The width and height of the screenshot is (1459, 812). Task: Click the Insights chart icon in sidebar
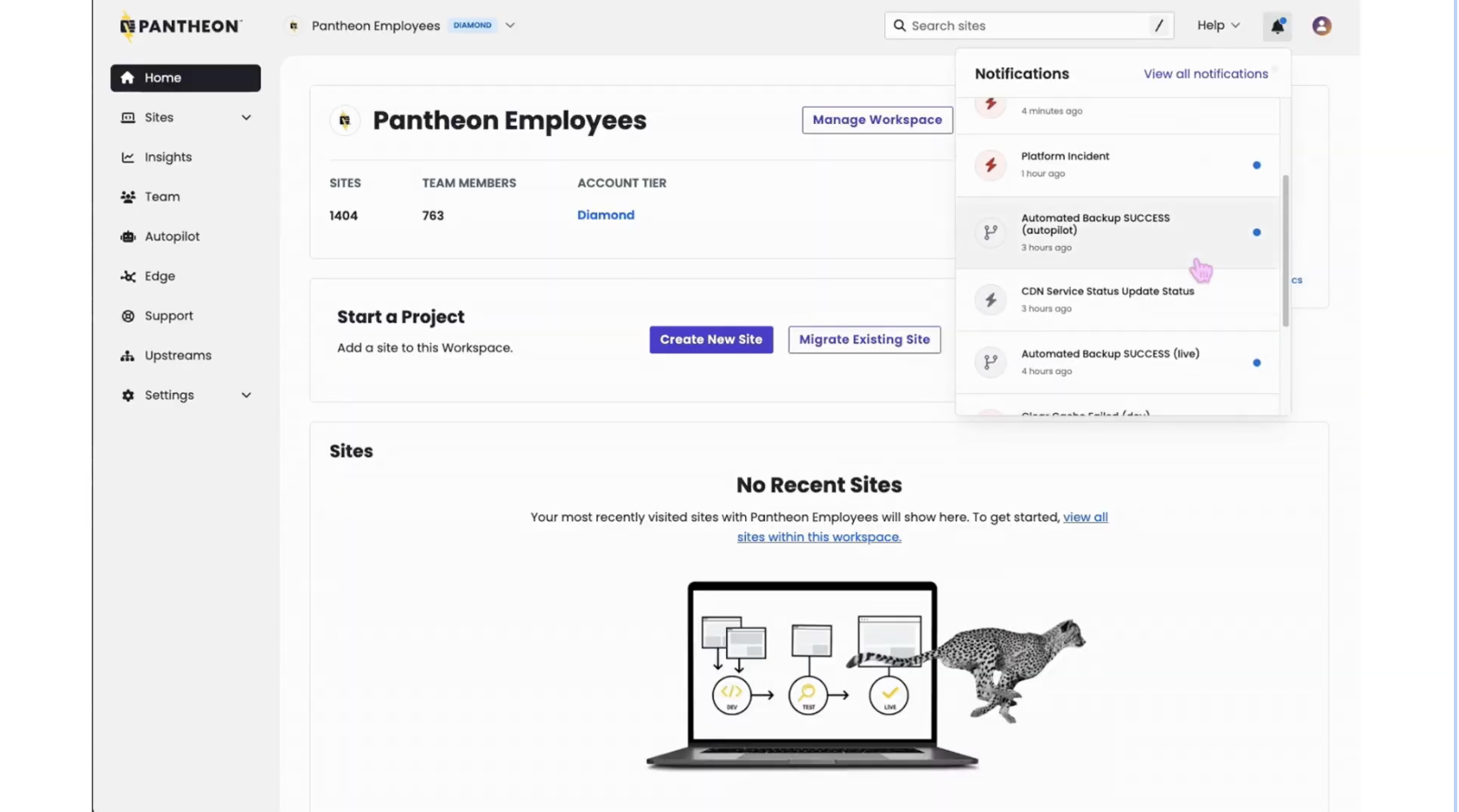(128, 157)
